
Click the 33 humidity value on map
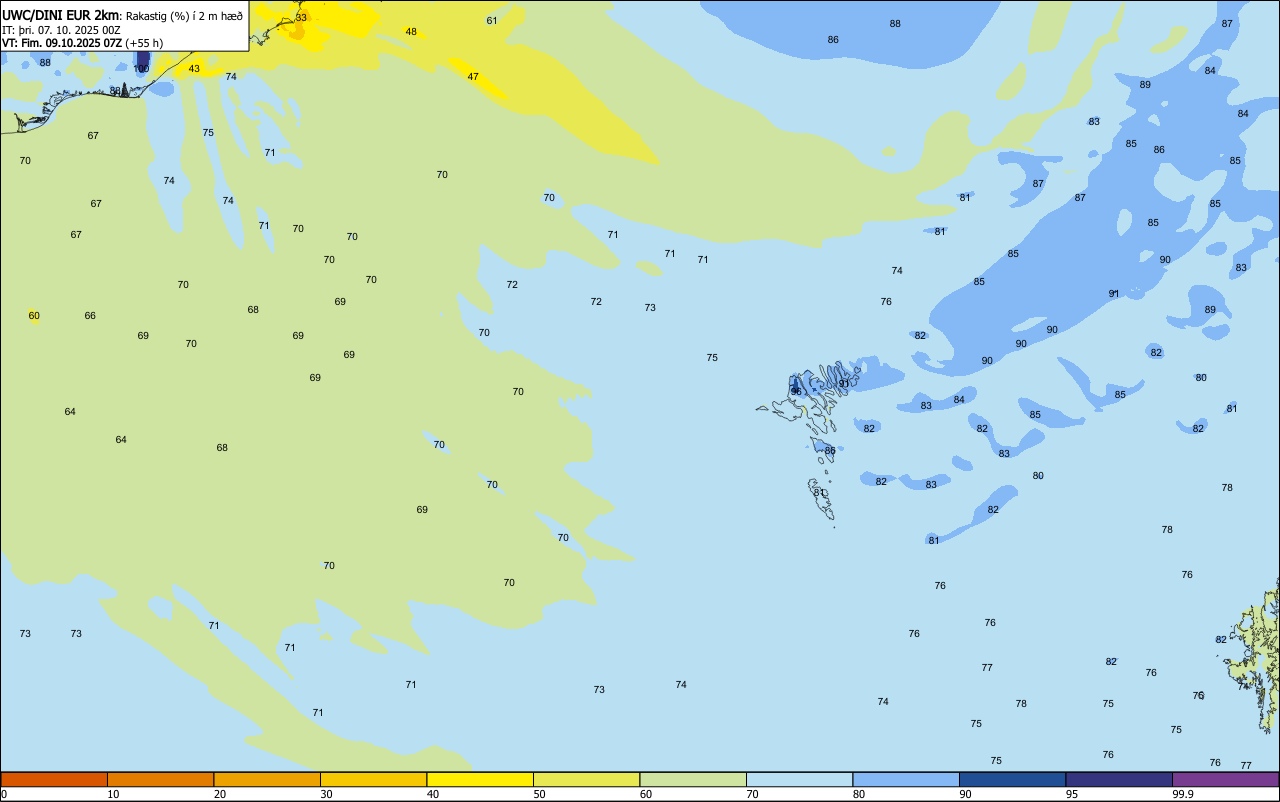(301, 18)
